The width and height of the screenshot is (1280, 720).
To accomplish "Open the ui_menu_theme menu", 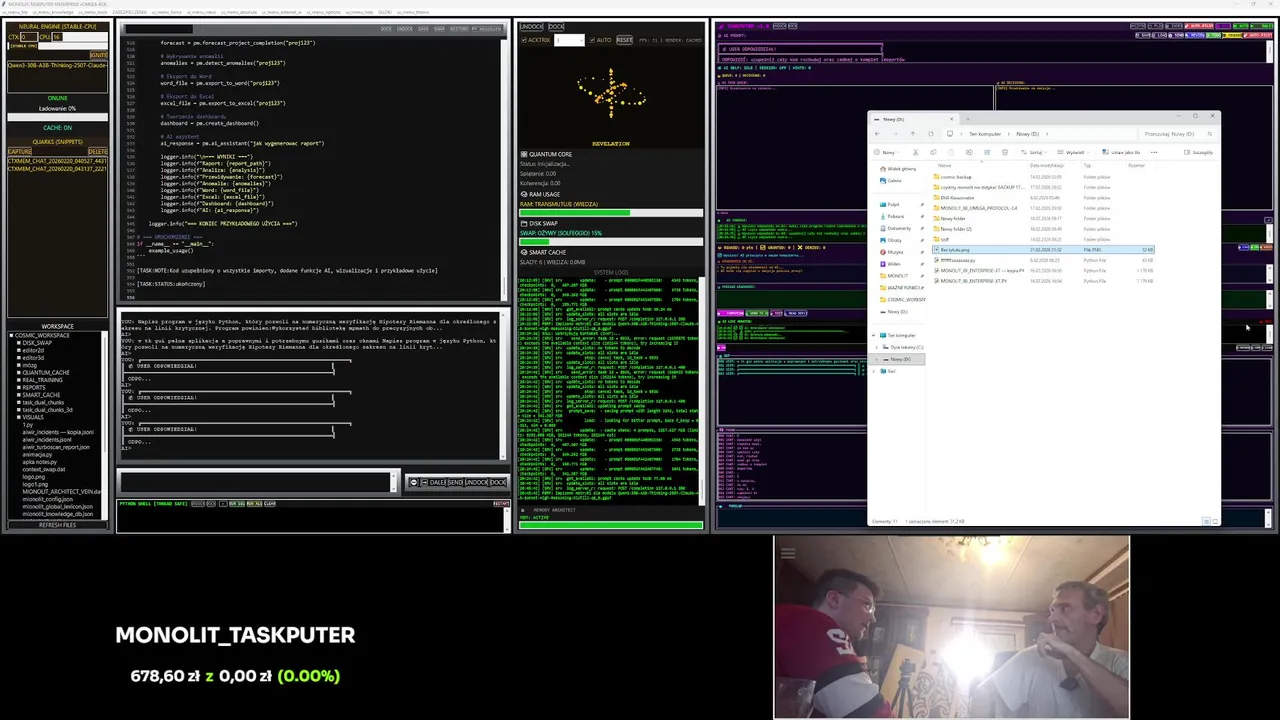I will click(x=412, y=12).
